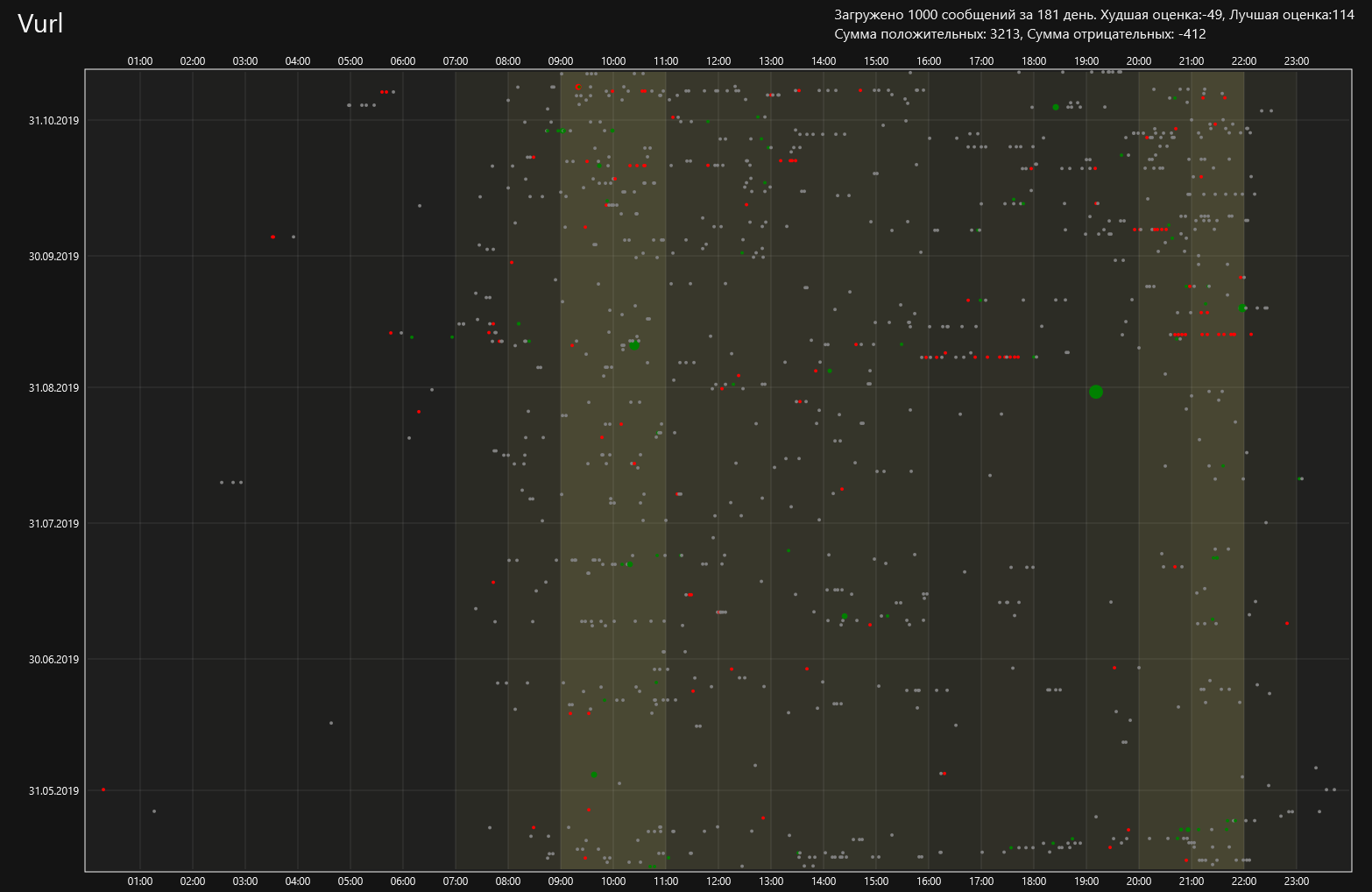Image resolution: width=1372 pixels, height=892 pixels.
Task: Click the 23:00 label on the top time axis
Action: click(1297, 60)
